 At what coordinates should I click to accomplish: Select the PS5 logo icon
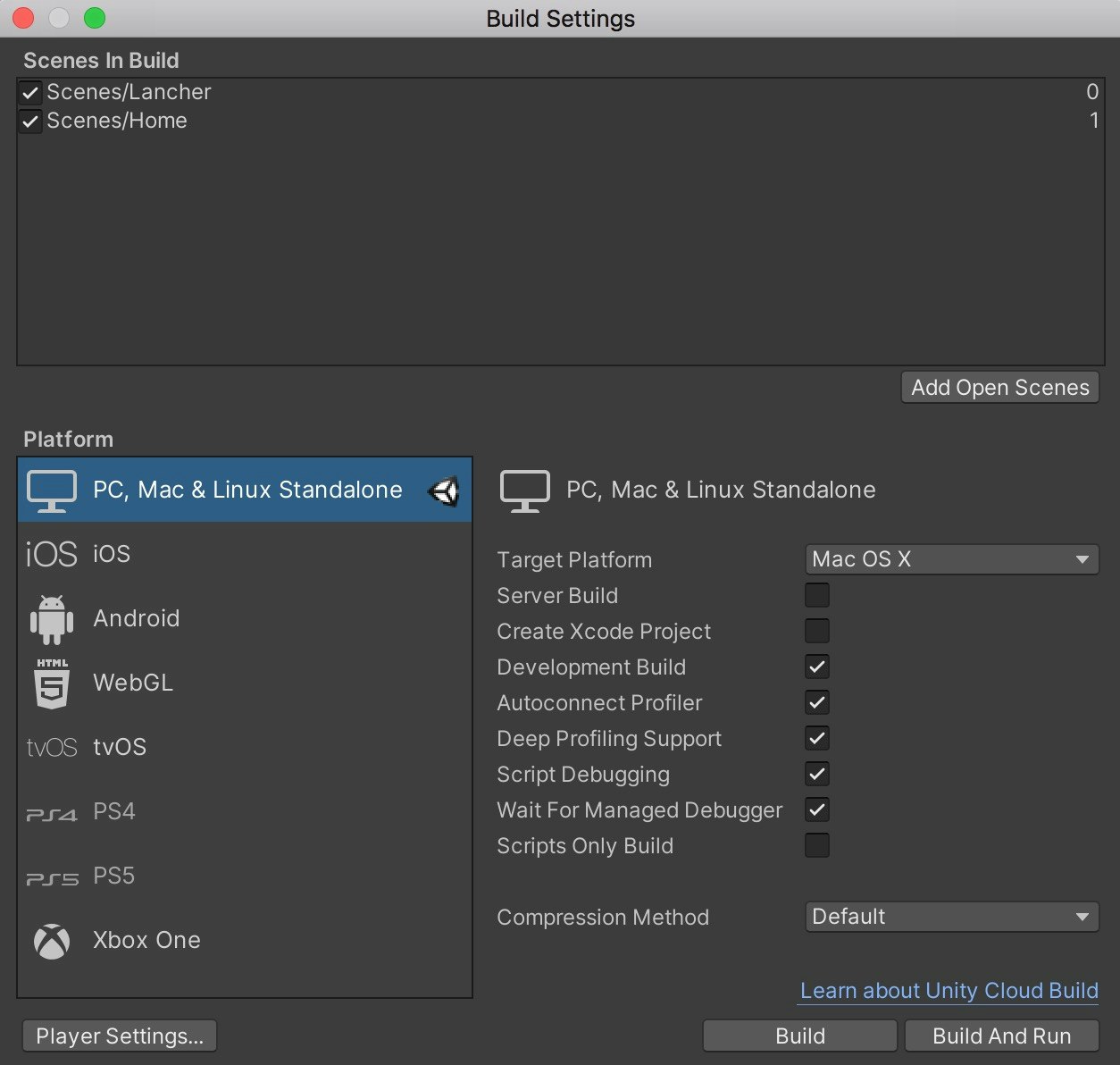52,877
